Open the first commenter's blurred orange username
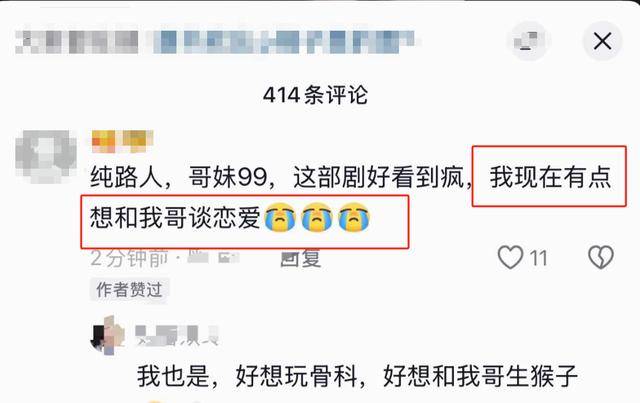Screen dimensions: 640x403 [x=122, y=141]
